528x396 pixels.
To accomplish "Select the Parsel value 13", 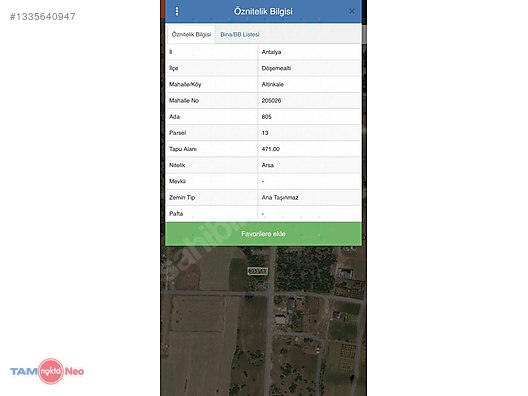I will pos(265,133).
